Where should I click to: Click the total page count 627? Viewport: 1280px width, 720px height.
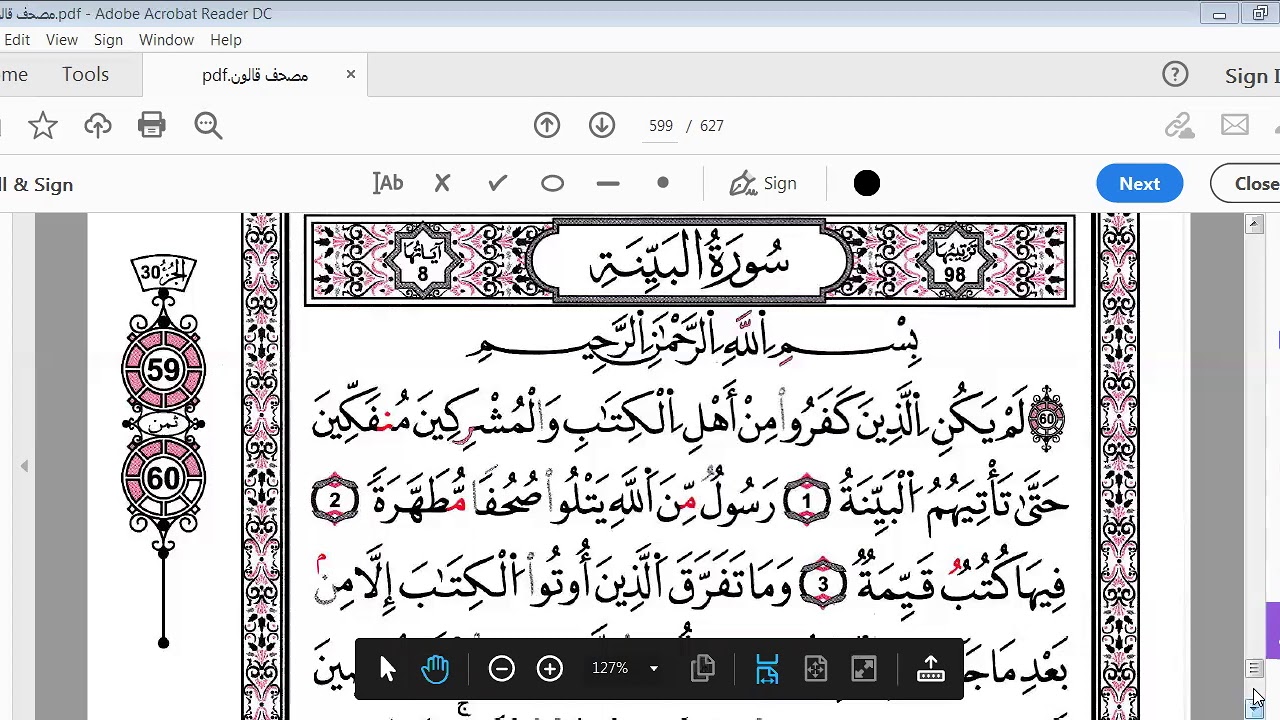coord(711,126)
